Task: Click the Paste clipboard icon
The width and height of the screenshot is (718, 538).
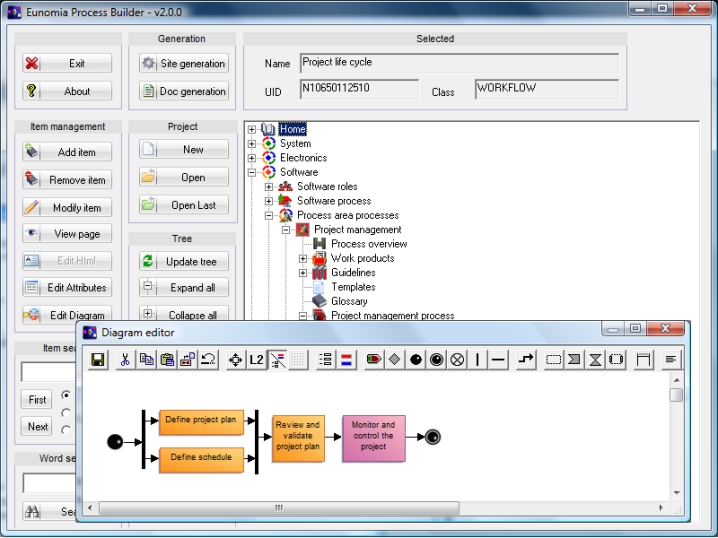Action: click(167, 360)
